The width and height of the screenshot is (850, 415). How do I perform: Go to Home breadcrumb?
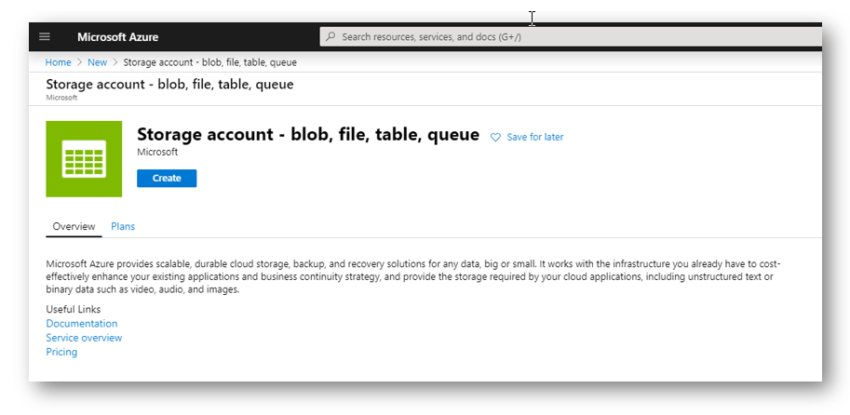58,62
